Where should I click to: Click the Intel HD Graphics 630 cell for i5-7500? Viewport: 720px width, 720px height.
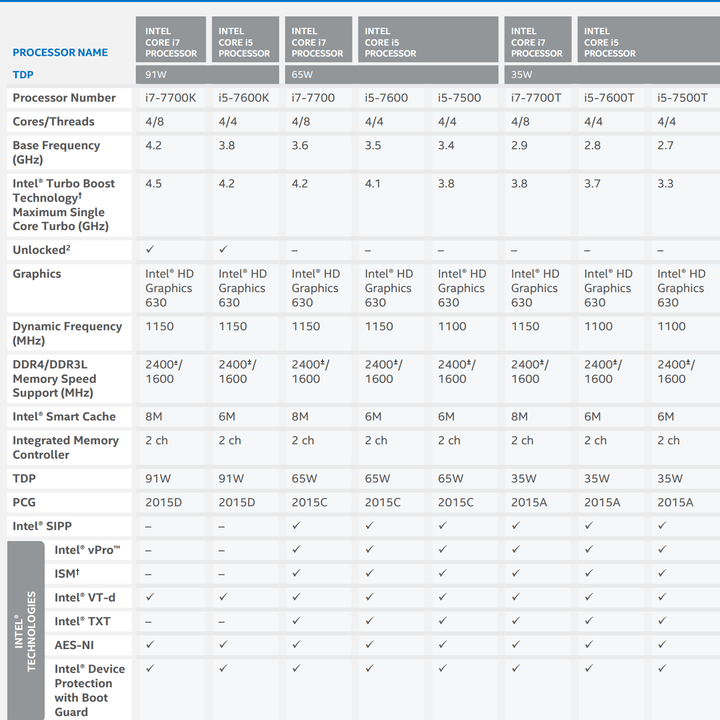pos(461,288)
